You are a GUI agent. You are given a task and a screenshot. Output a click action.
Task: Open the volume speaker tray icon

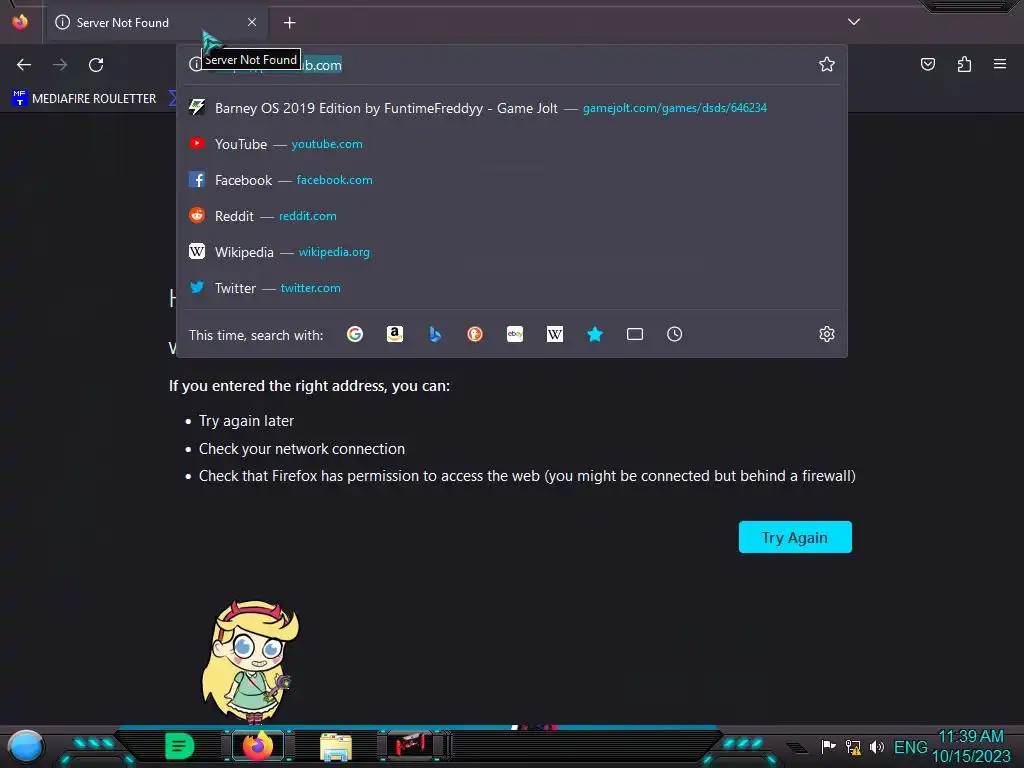point(877,746)
